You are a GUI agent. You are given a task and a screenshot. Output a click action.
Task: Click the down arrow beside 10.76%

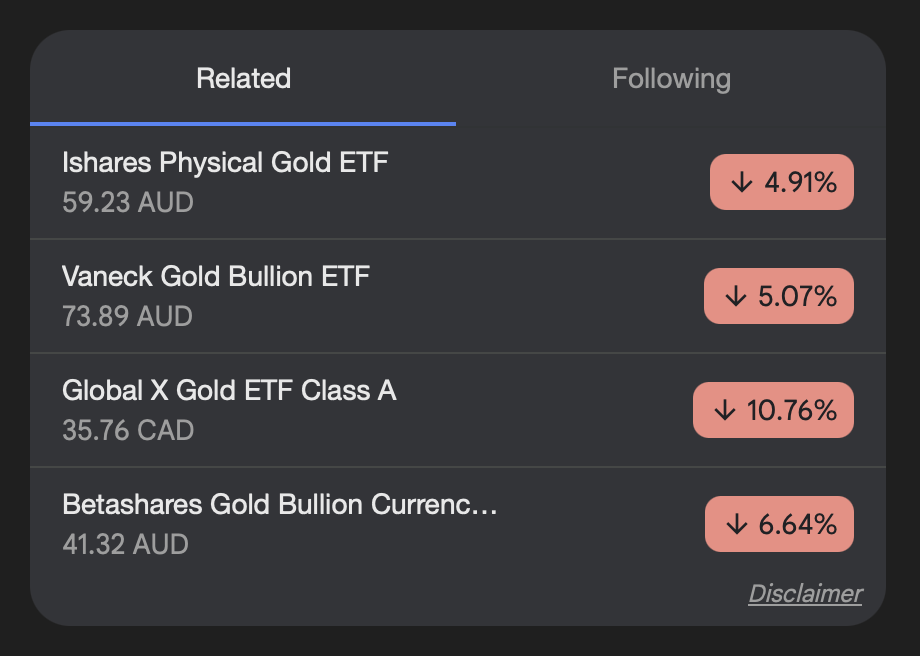point(725,411)
